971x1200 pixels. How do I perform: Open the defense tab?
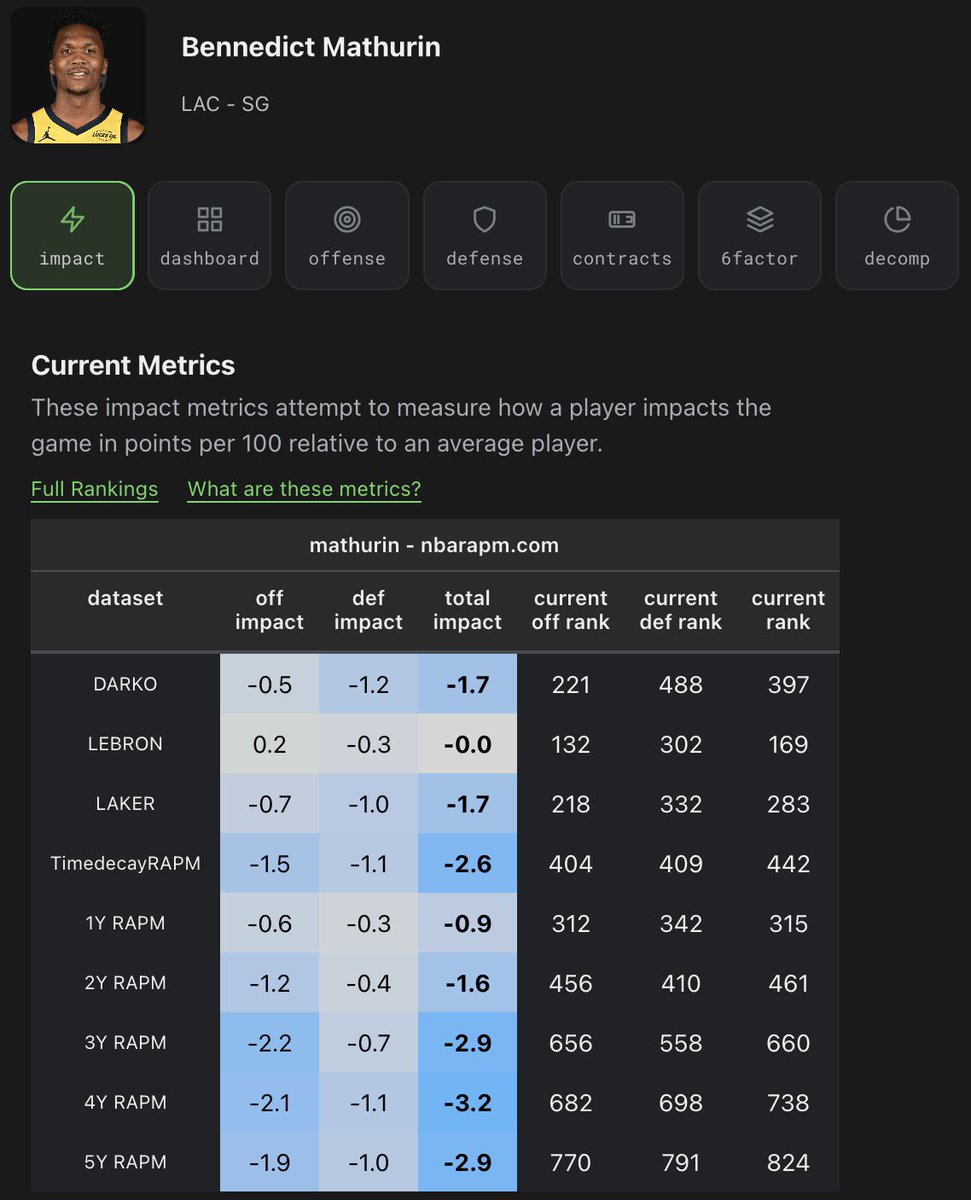tap(485, 236)
